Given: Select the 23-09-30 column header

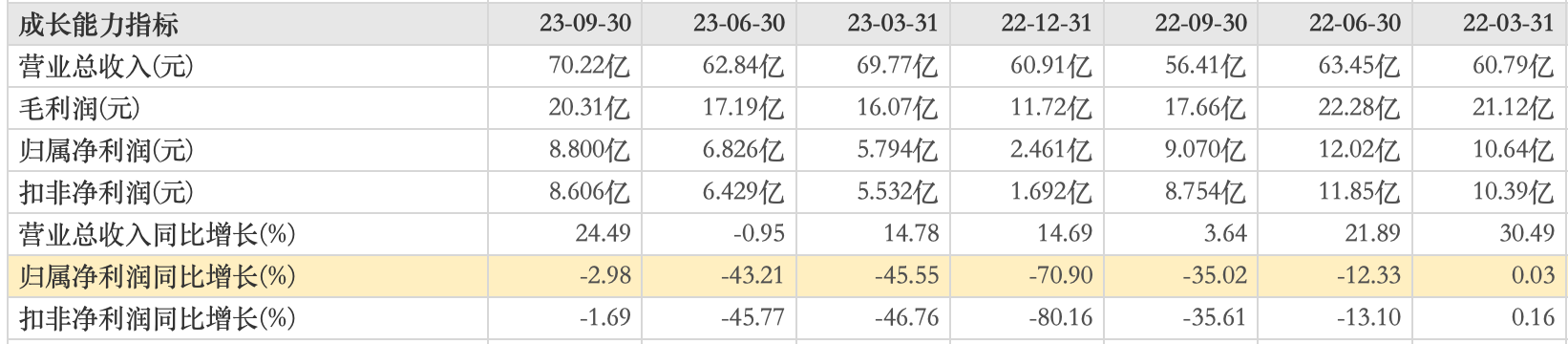Looking at the screenshot, I should point(585,23).
